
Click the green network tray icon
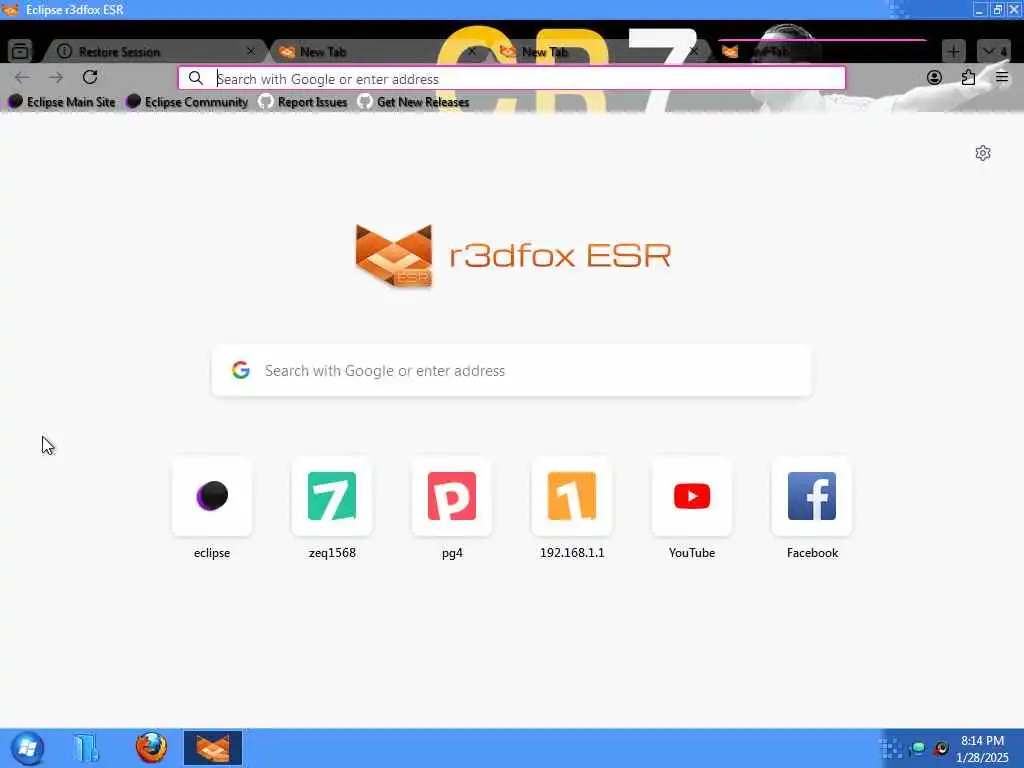point(918,748)
